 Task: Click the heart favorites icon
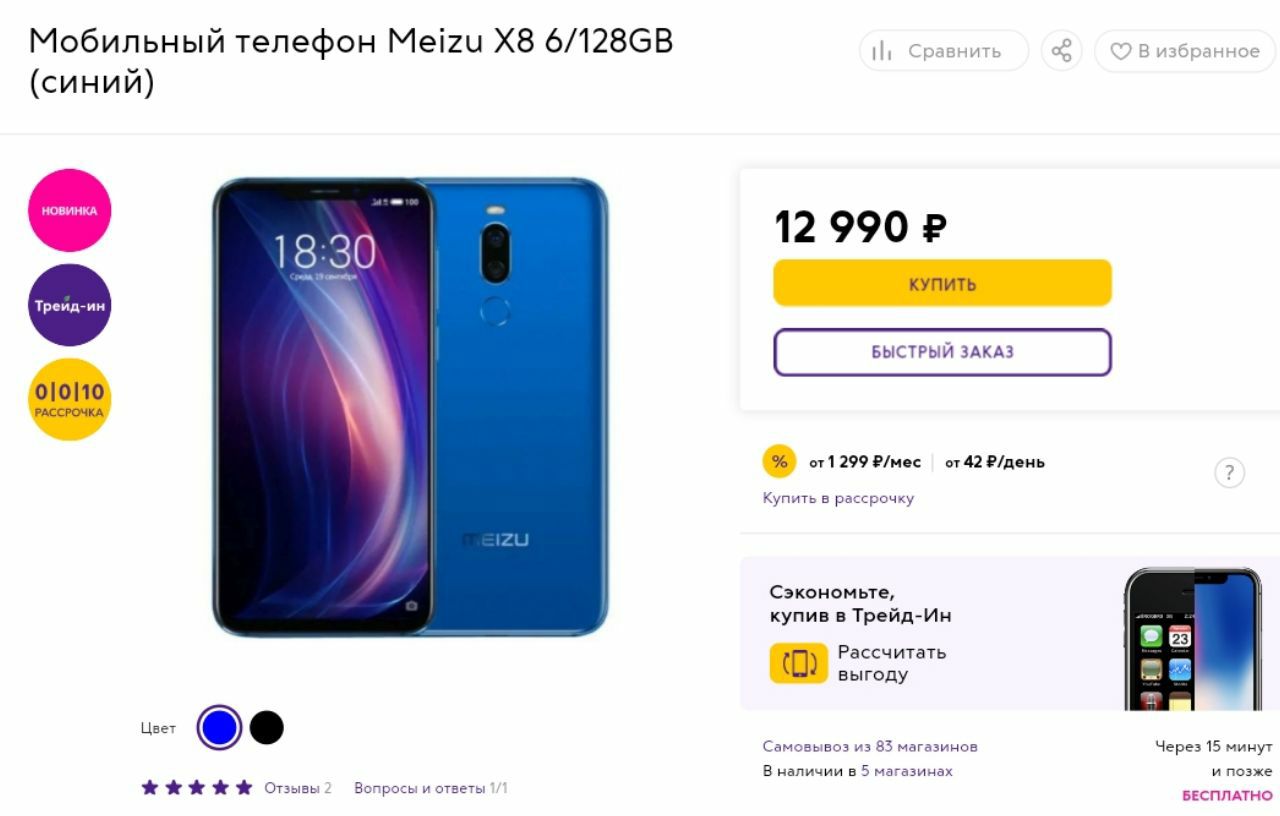point(1120,51)
